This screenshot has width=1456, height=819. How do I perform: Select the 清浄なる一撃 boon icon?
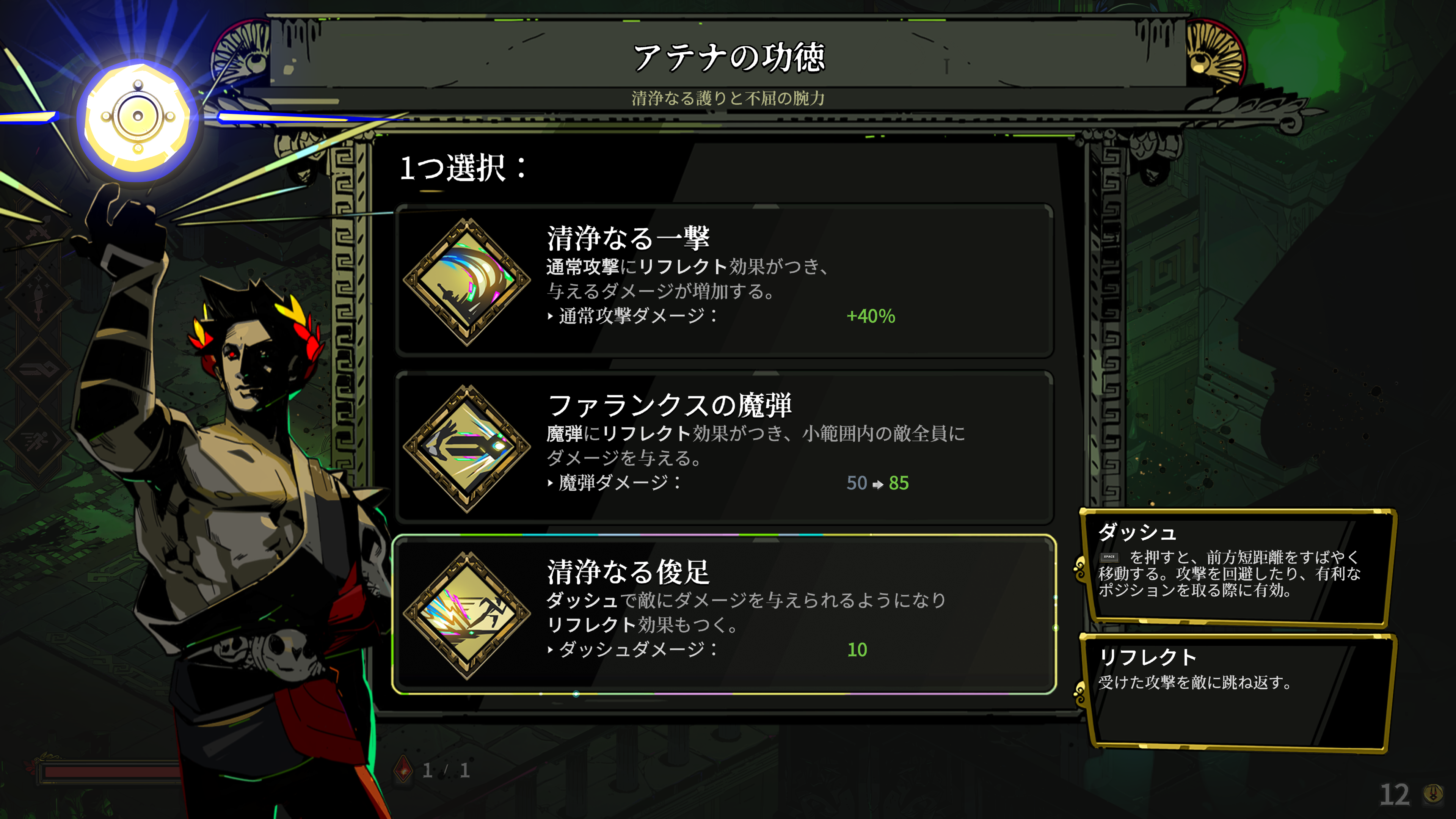pyautogui.click(x=467, y=281)
